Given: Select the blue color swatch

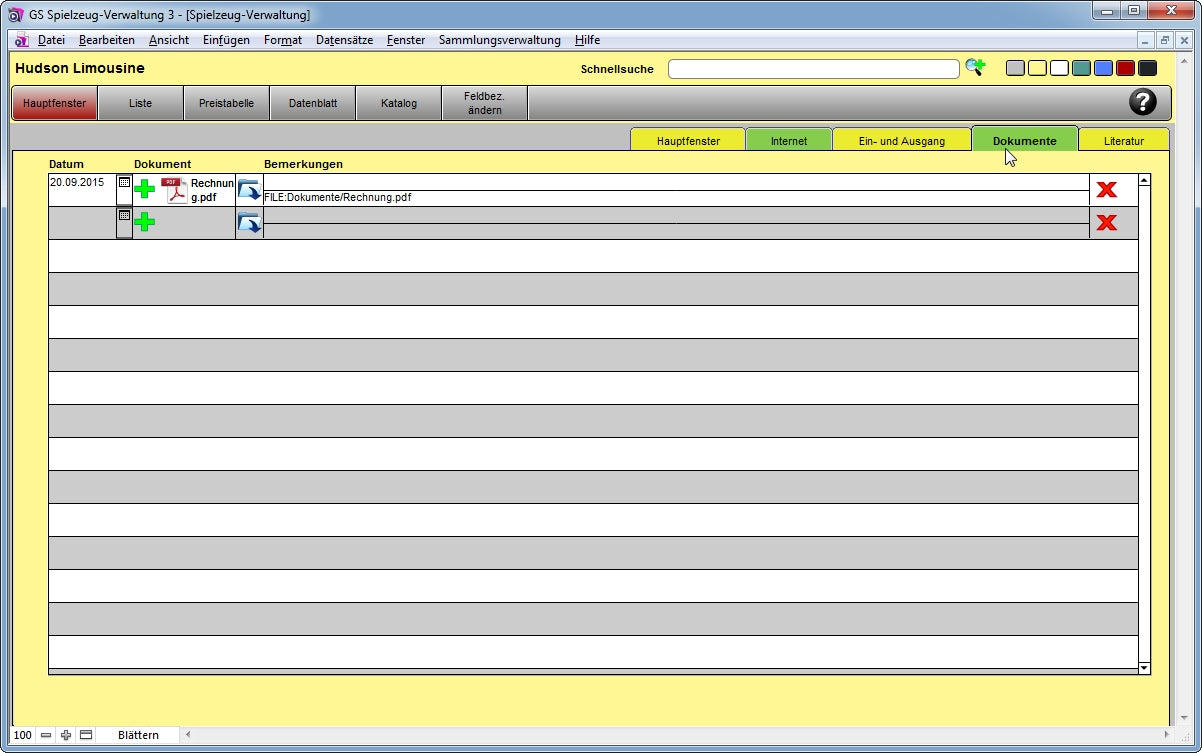Looking at the screenshot, I should point(1103,68).
